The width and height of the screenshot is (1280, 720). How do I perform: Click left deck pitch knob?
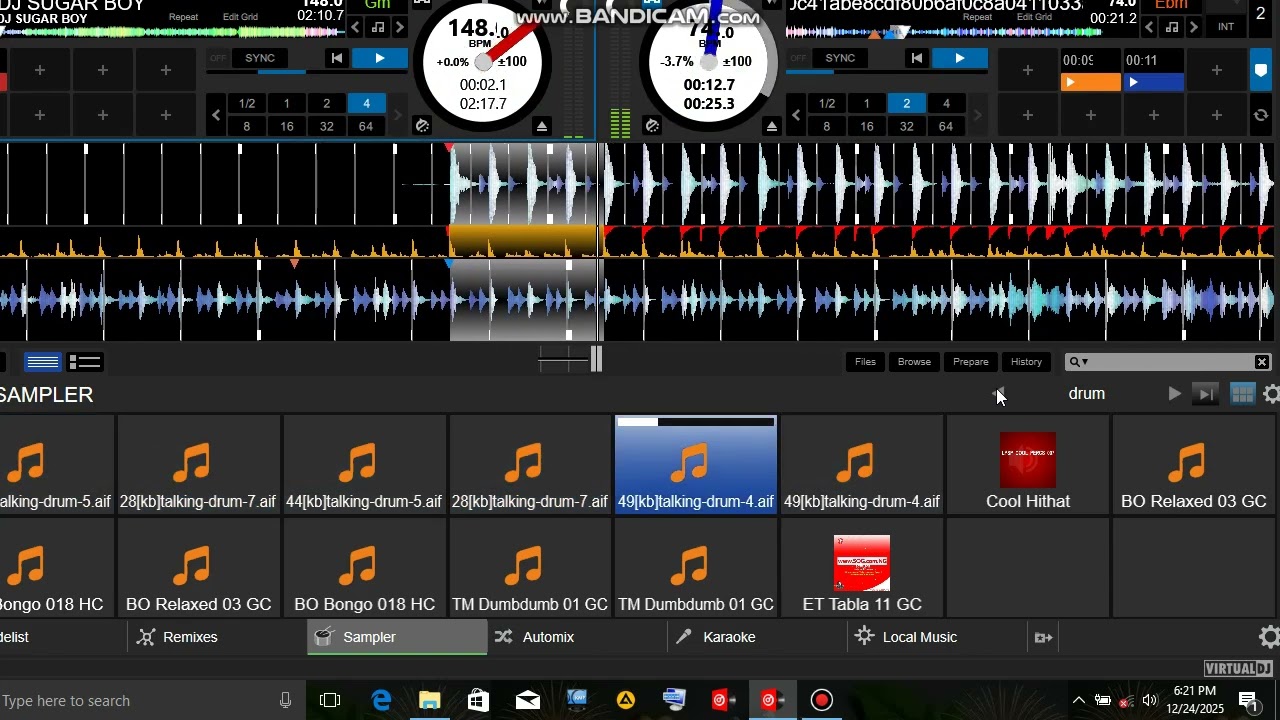pyautogui.click(x=484, y=62)
